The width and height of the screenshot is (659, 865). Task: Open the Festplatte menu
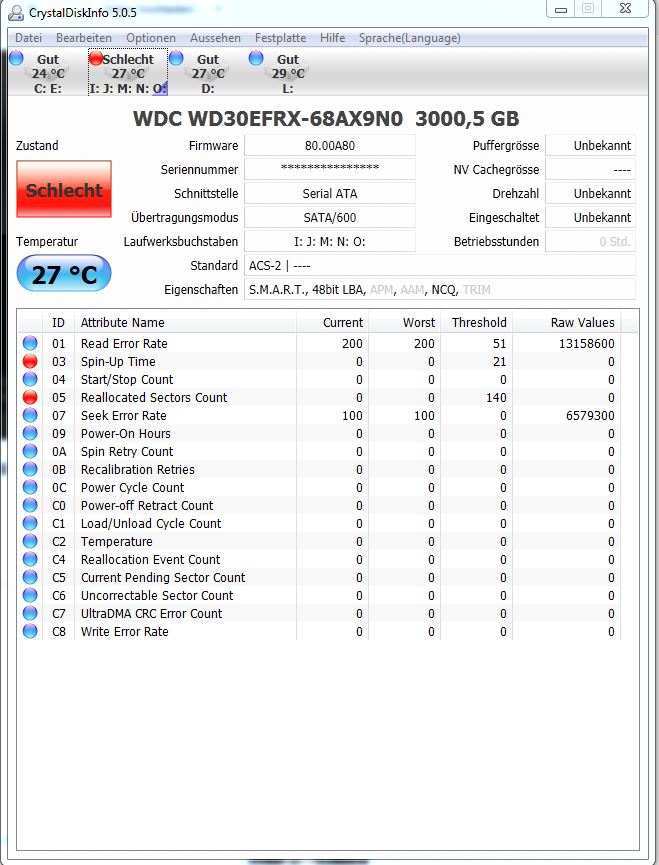point(280,38)
